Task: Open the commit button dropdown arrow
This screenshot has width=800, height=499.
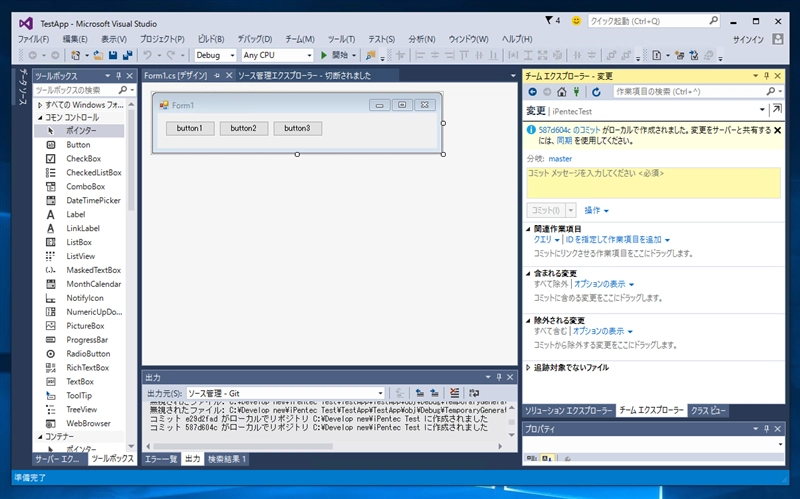Action: point(571,210)
